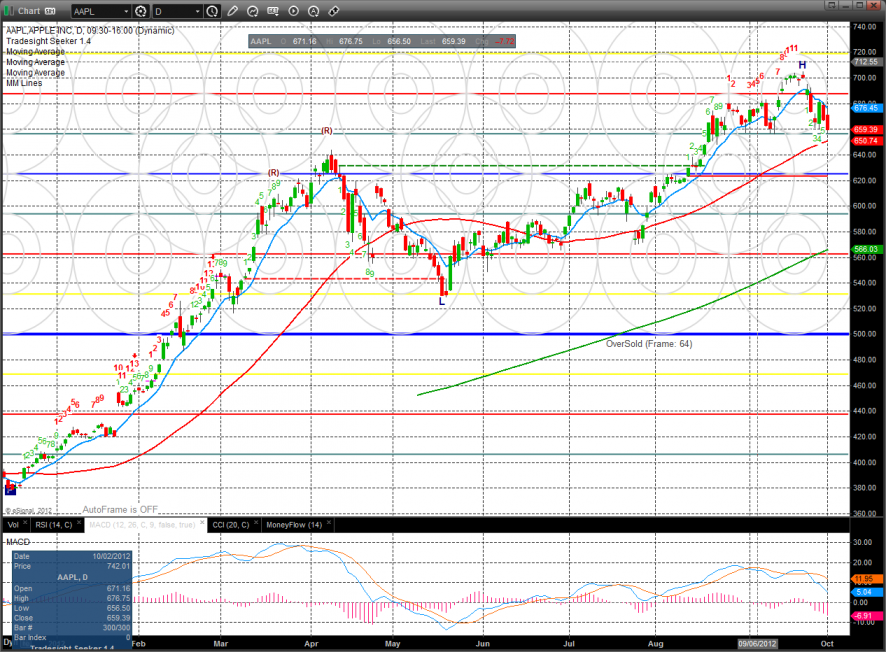Toggle the SBI badge next to Chart title
Image resolution: width=886 pixels, height=652 pixels.
[49, 11]
